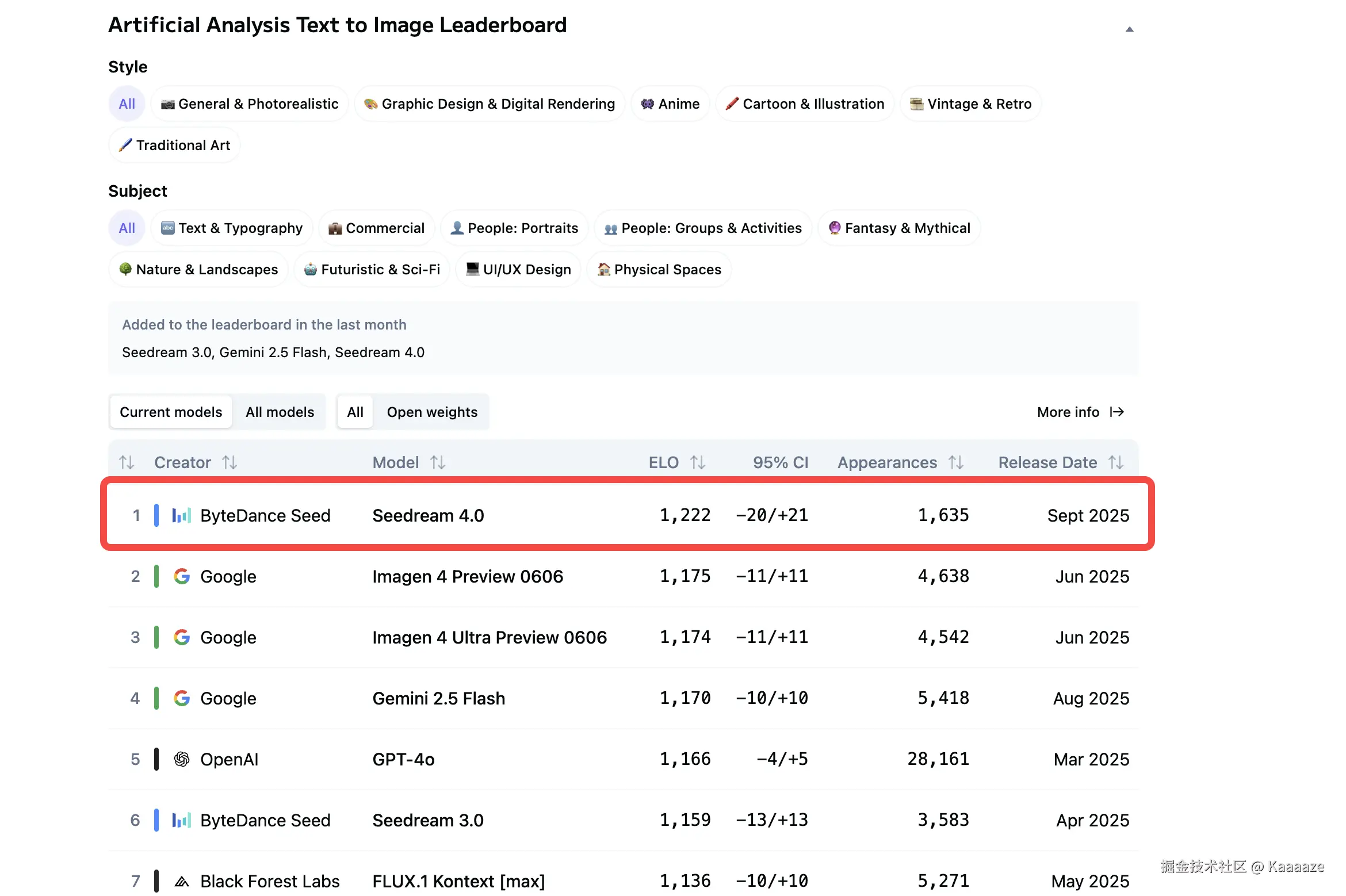Toggle the Anime style filter

pyautogui.click(x=670, y=104)
